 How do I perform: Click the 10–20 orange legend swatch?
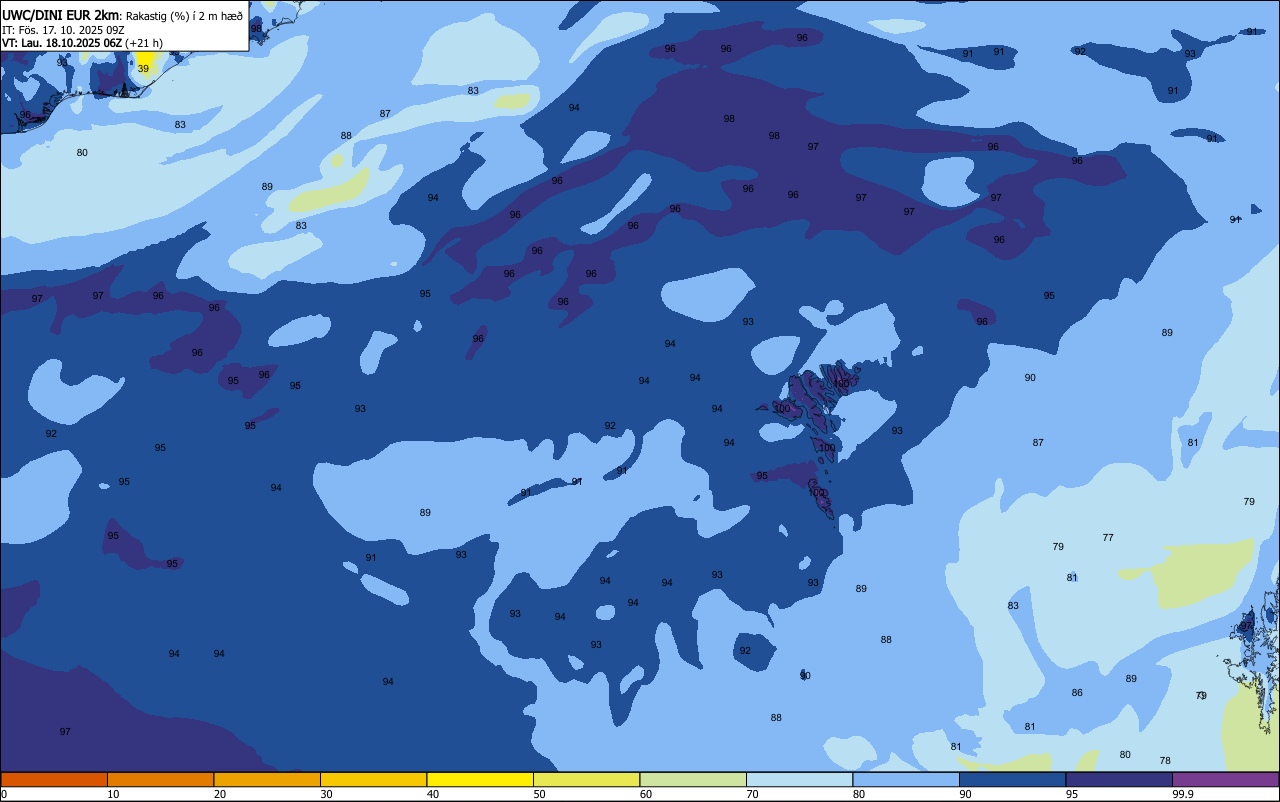pyautogui.click(x=160, y=779)
